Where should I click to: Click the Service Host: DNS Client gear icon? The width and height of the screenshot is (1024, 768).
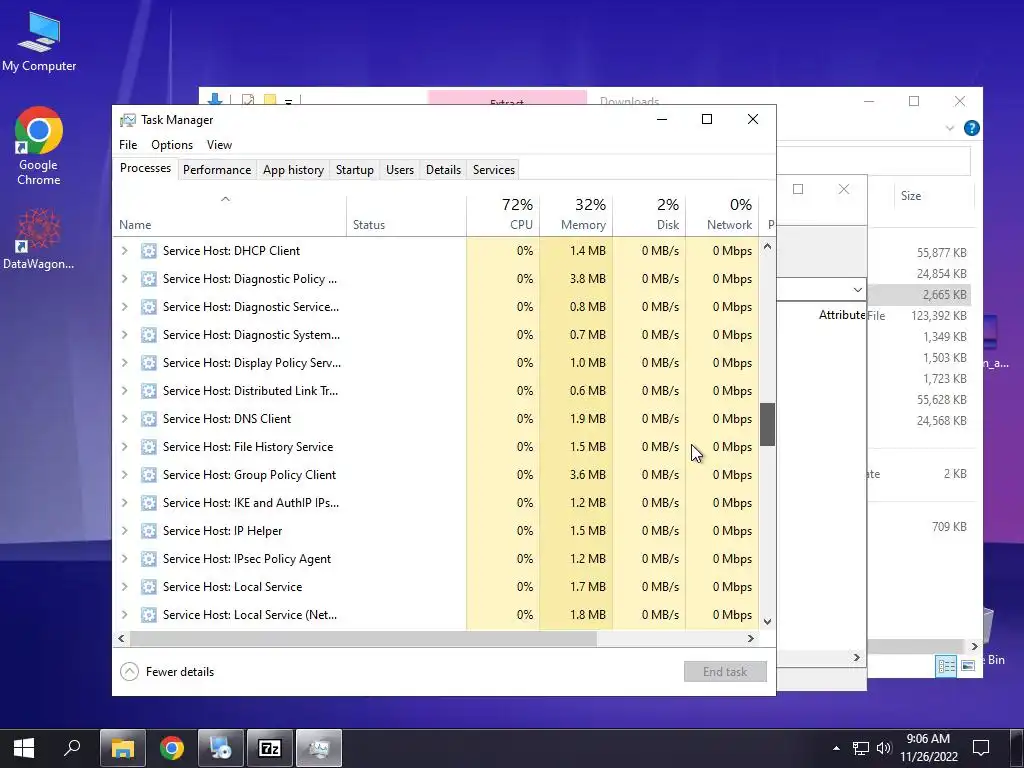pos(149,419)
